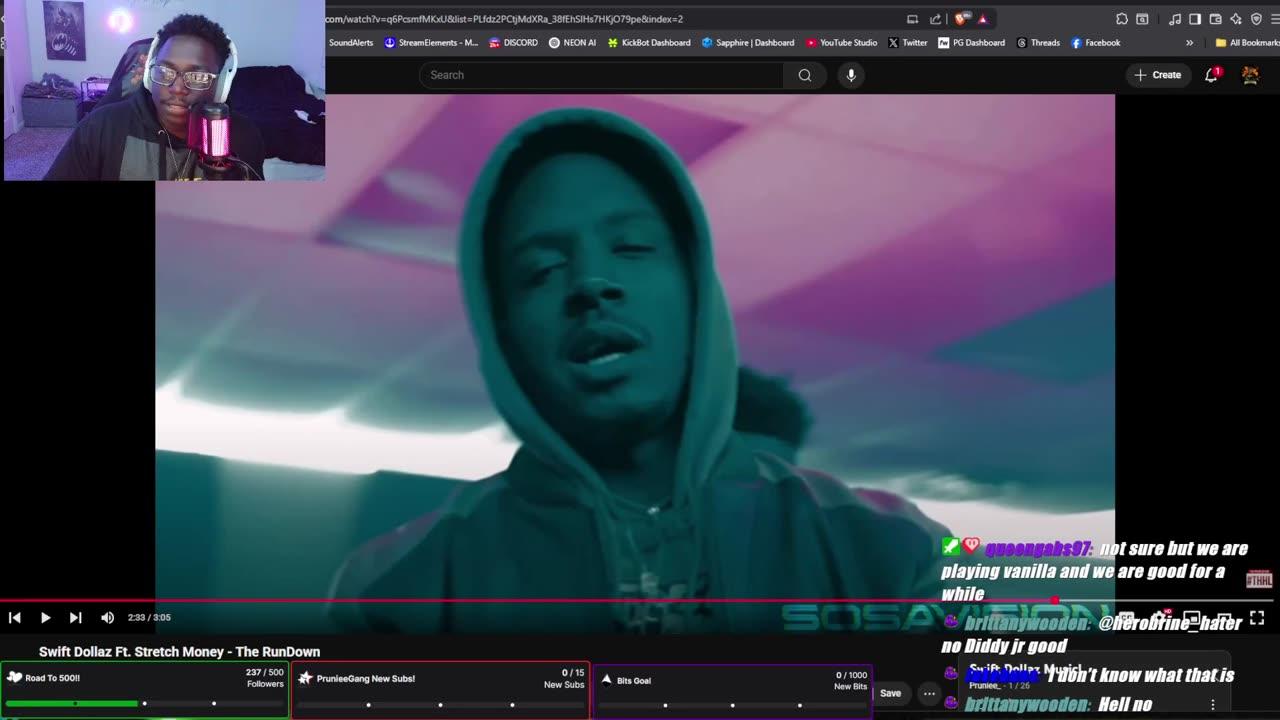
Task: Click the tab search icon in the toolbar
Action: pyautogui.click(x=1143, y=19)
